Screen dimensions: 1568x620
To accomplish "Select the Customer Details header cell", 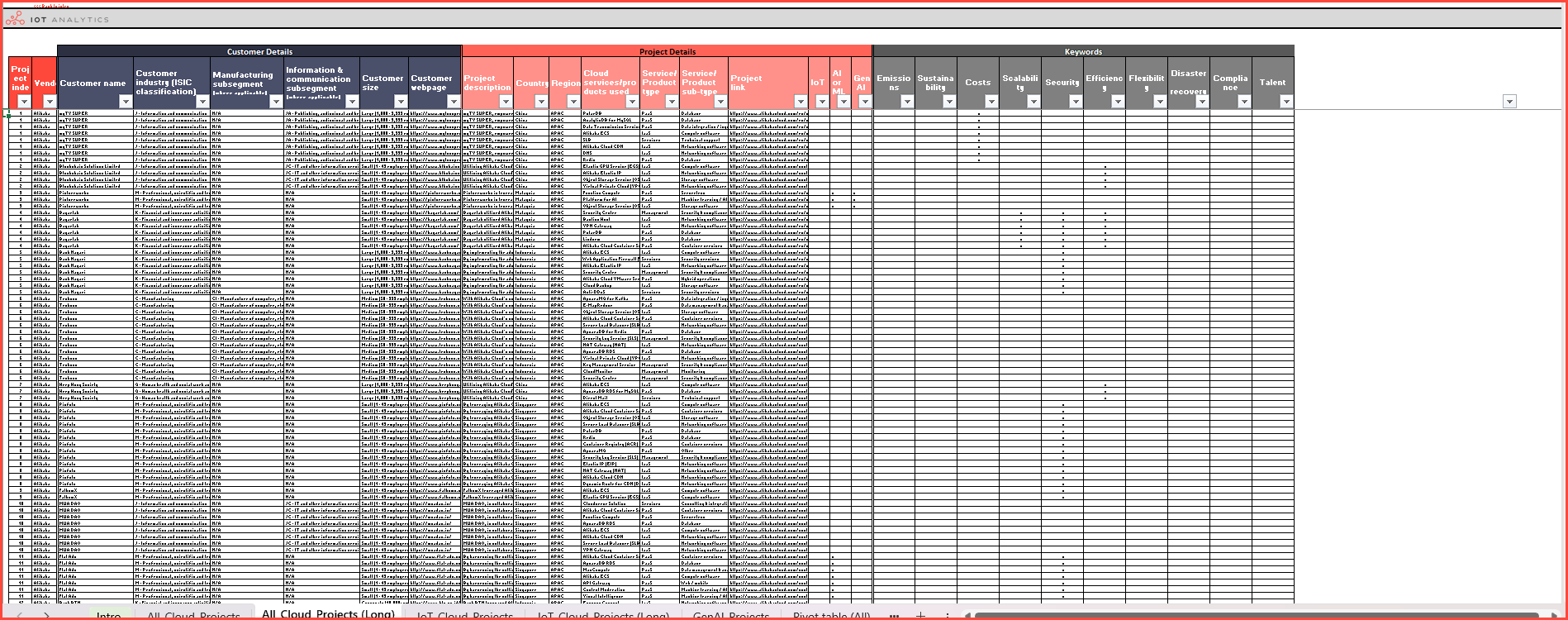I will [x=259, y=51].
